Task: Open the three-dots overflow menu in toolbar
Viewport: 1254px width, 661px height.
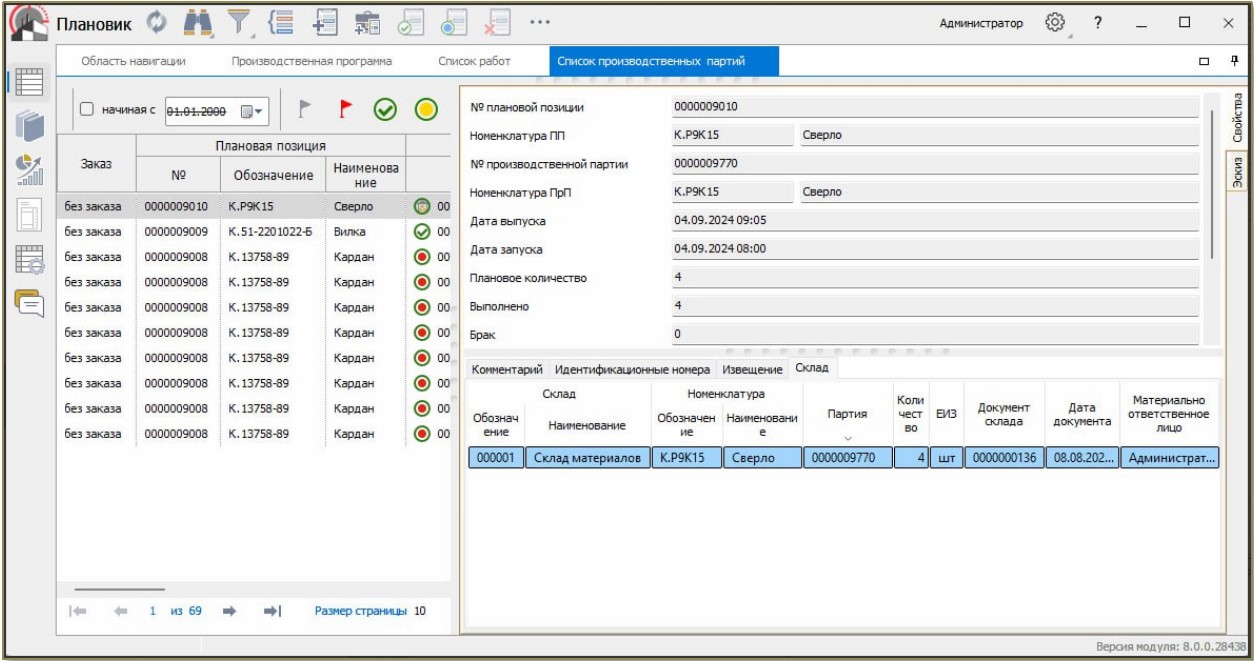Action: click(x=540, y=22)
